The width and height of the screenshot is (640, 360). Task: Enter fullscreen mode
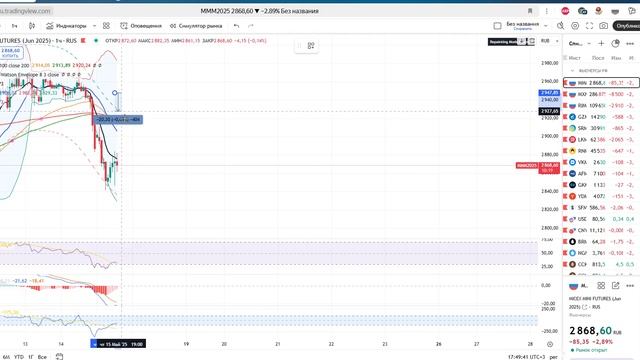click(x=589, y=26)
